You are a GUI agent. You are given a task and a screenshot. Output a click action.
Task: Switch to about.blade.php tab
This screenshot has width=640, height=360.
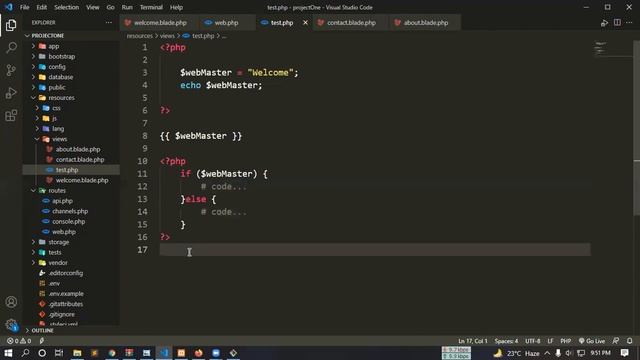(x=426, y=22)
